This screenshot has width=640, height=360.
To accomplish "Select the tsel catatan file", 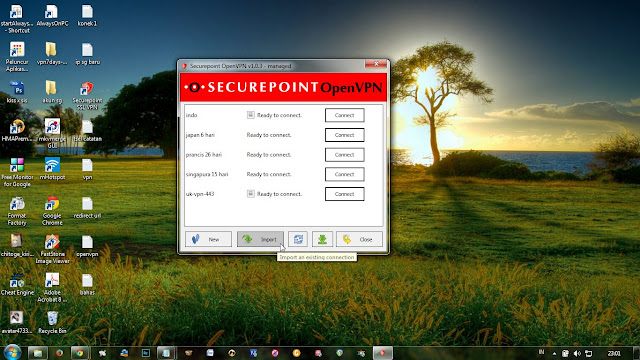I will [x=87, y=131].
